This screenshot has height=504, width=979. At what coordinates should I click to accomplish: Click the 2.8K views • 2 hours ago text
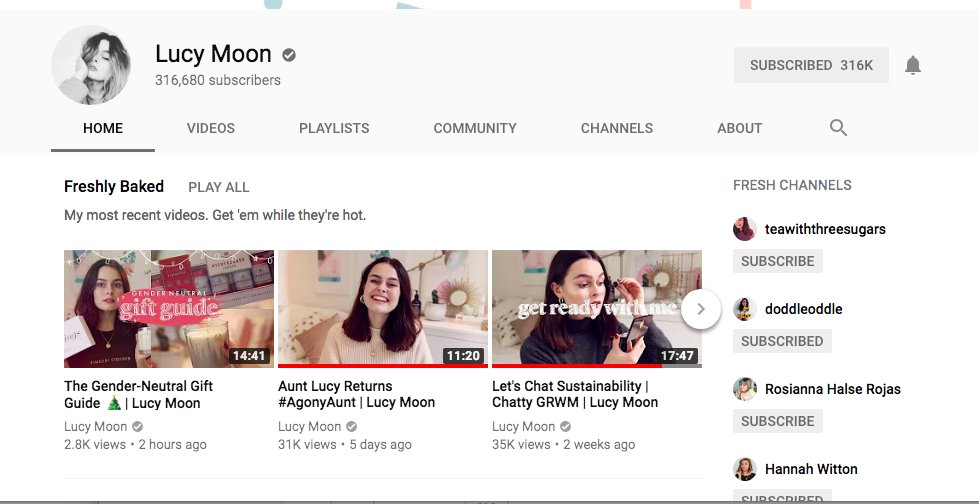(x=135, y=445)
